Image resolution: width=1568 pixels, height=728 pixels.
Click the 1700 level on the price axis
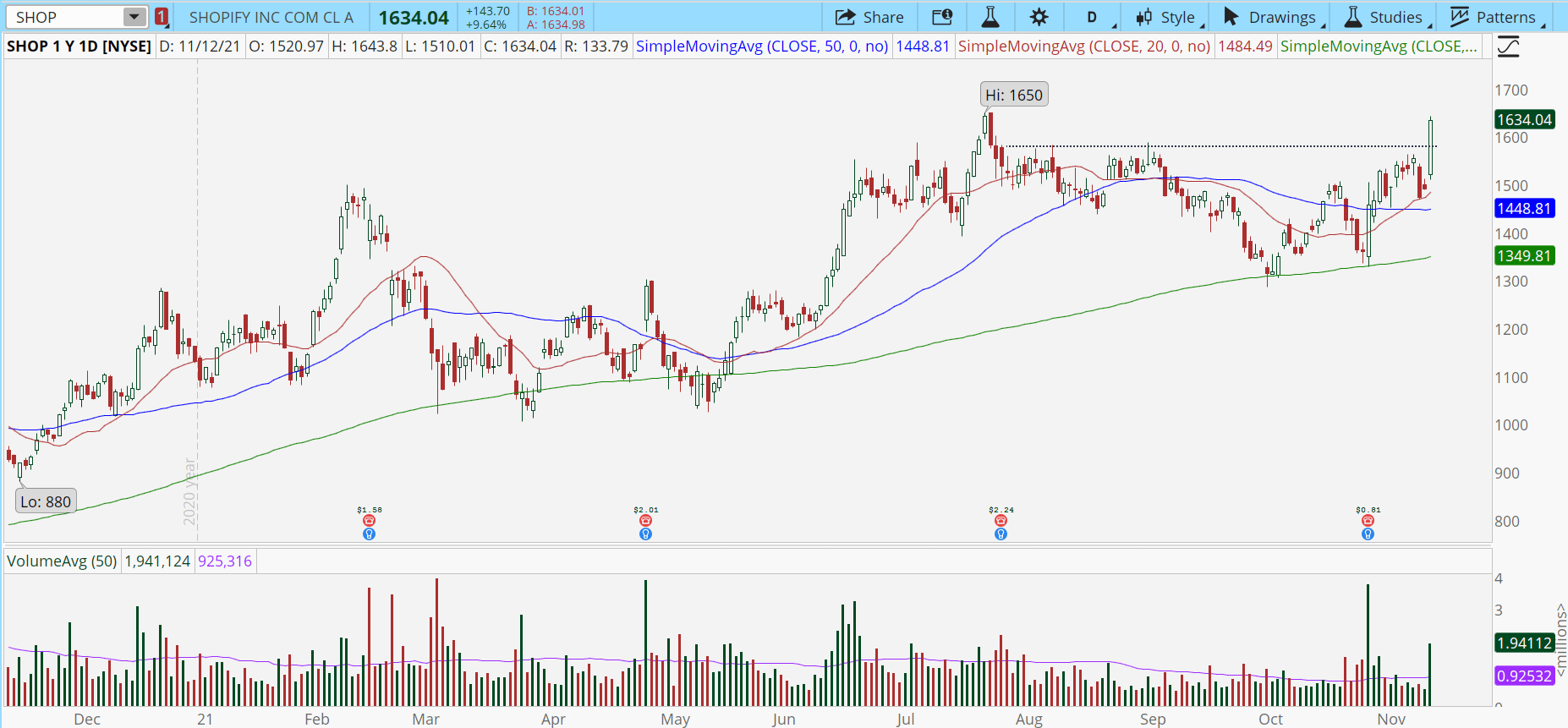[1511, 90]
